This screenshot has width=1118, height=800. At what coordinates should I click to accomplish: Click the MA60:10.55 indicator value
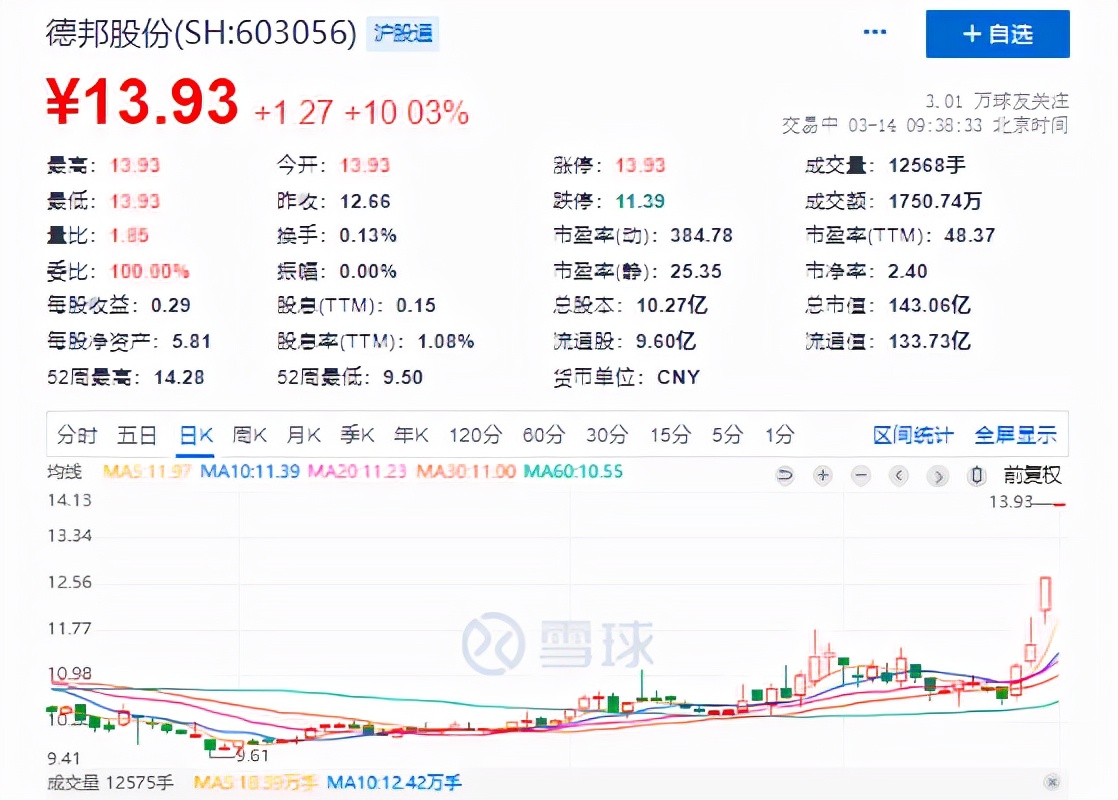point(573,471)
